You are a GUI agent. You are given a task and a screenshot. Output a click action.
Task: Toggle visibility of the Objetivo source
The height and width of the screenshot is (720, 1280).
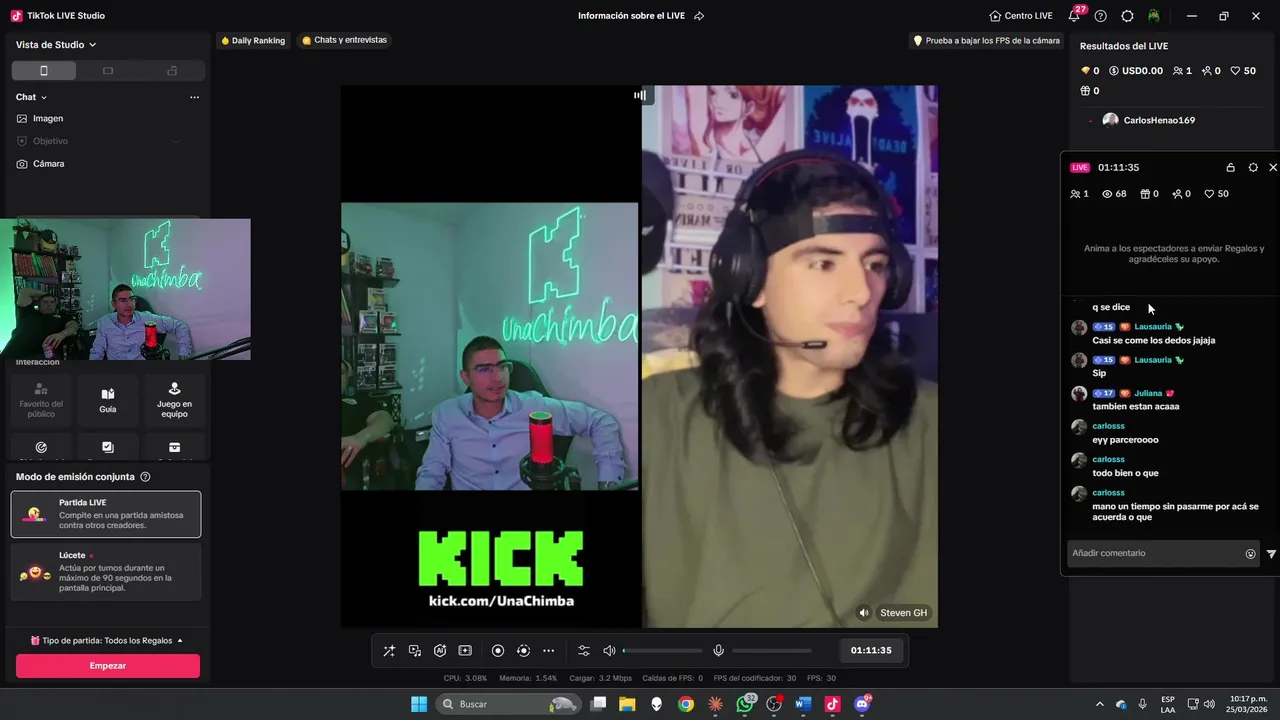pos(176,141)
